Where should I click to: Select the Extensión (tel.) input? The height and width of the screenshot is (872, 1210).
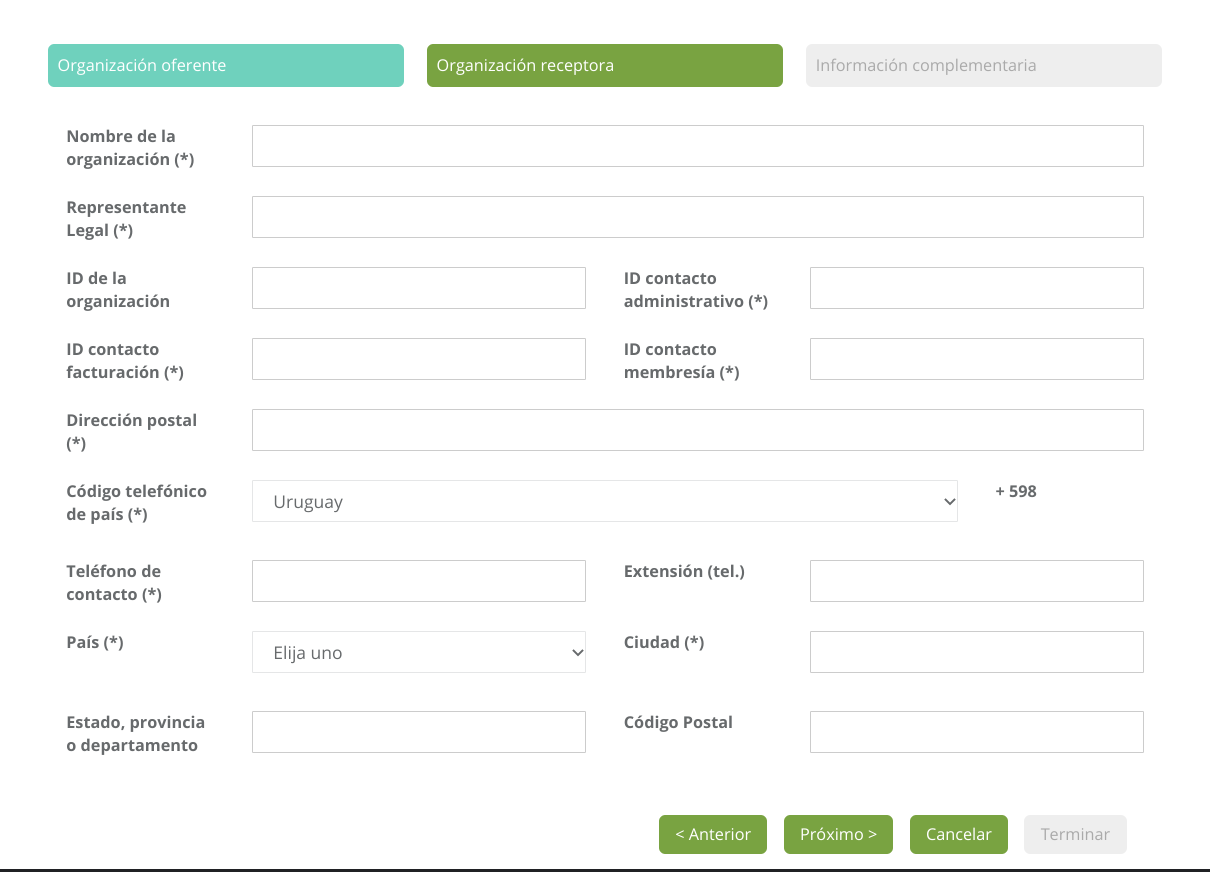(976, 581)
